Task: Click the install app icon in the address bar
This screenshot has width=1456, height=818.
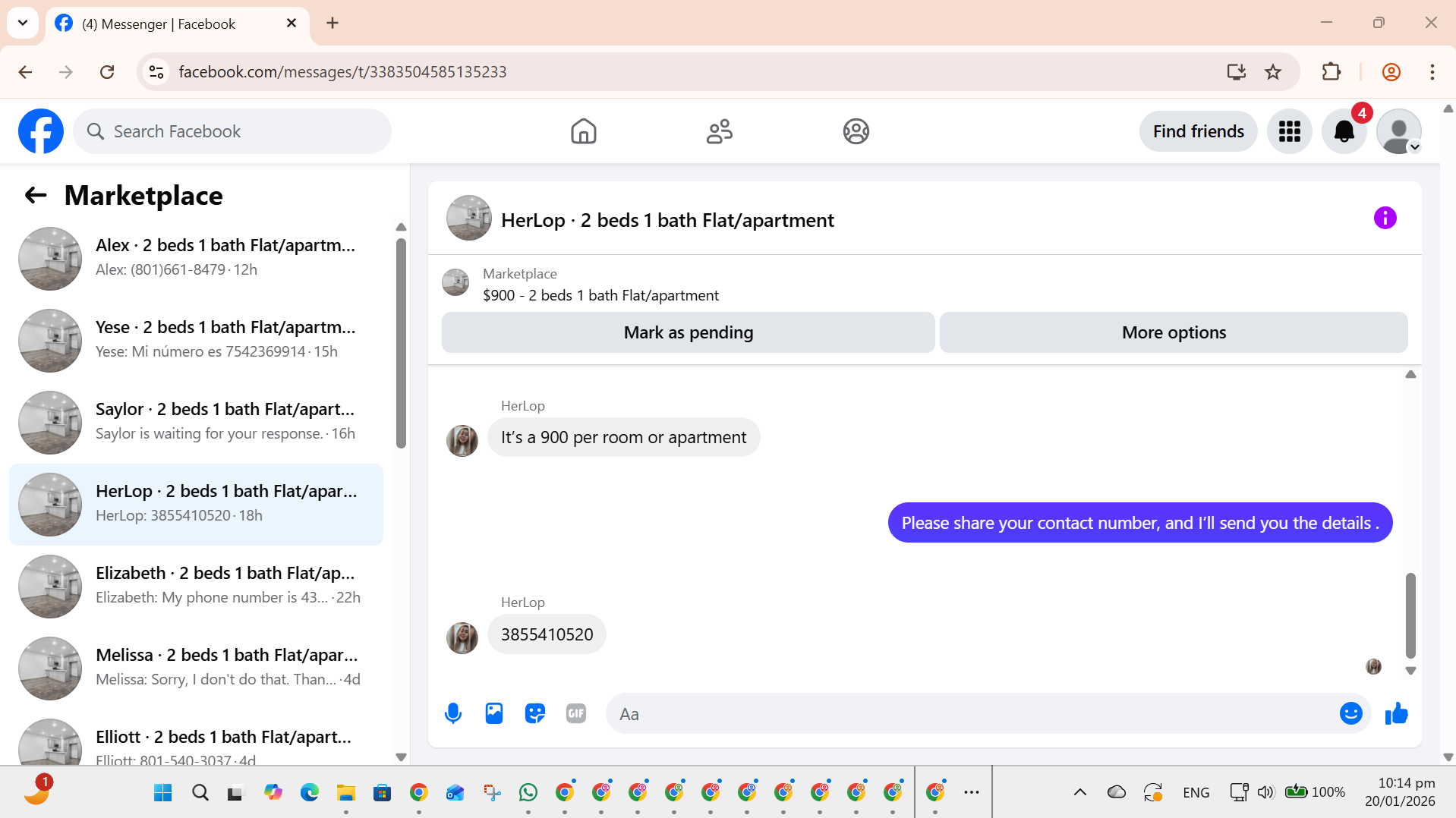Action: 1236,72
